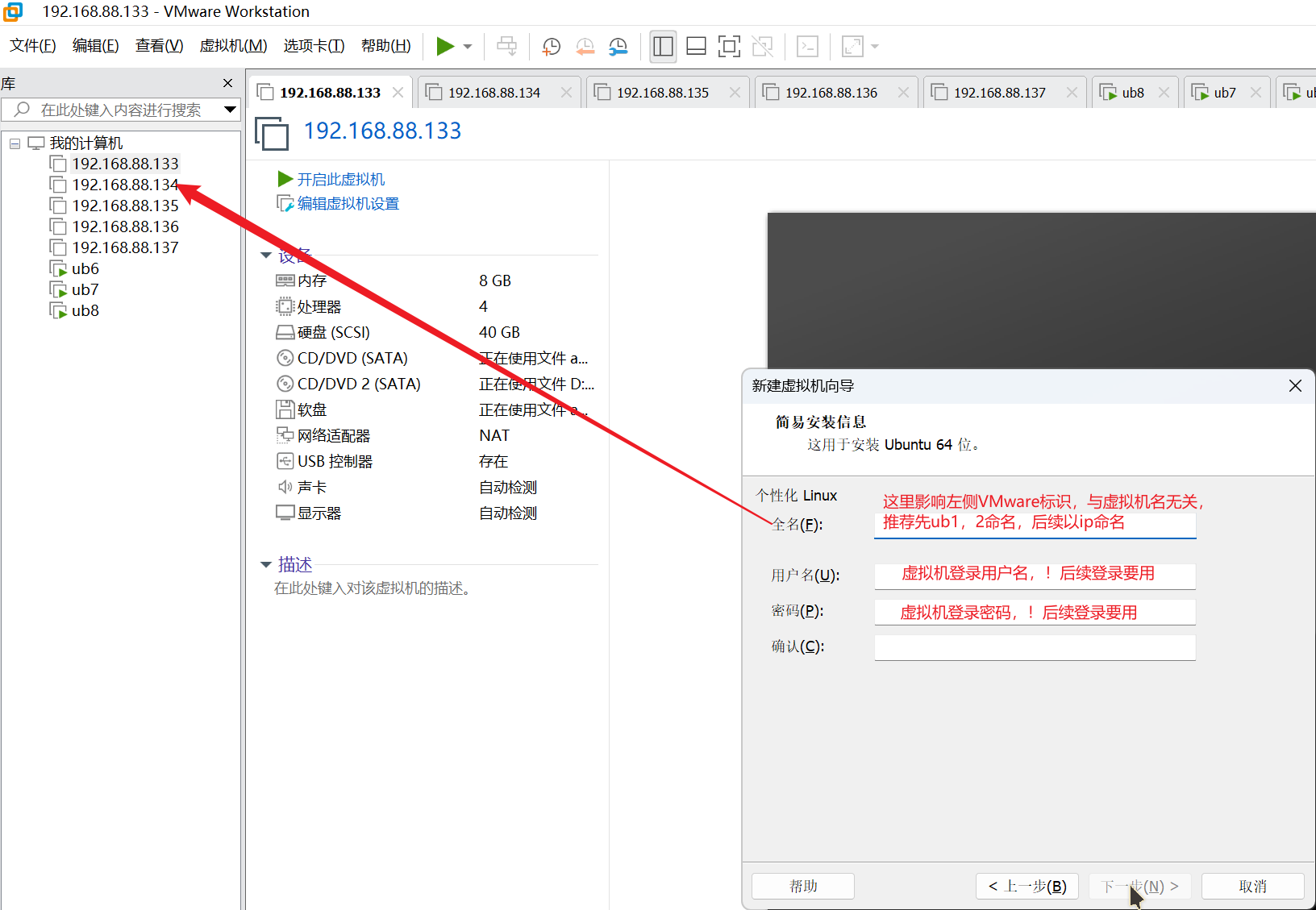This screenshot has width=1316, height=910.
Task: Click the CD/DVD 2 (SATA) device row
Action: coord(435,384)
